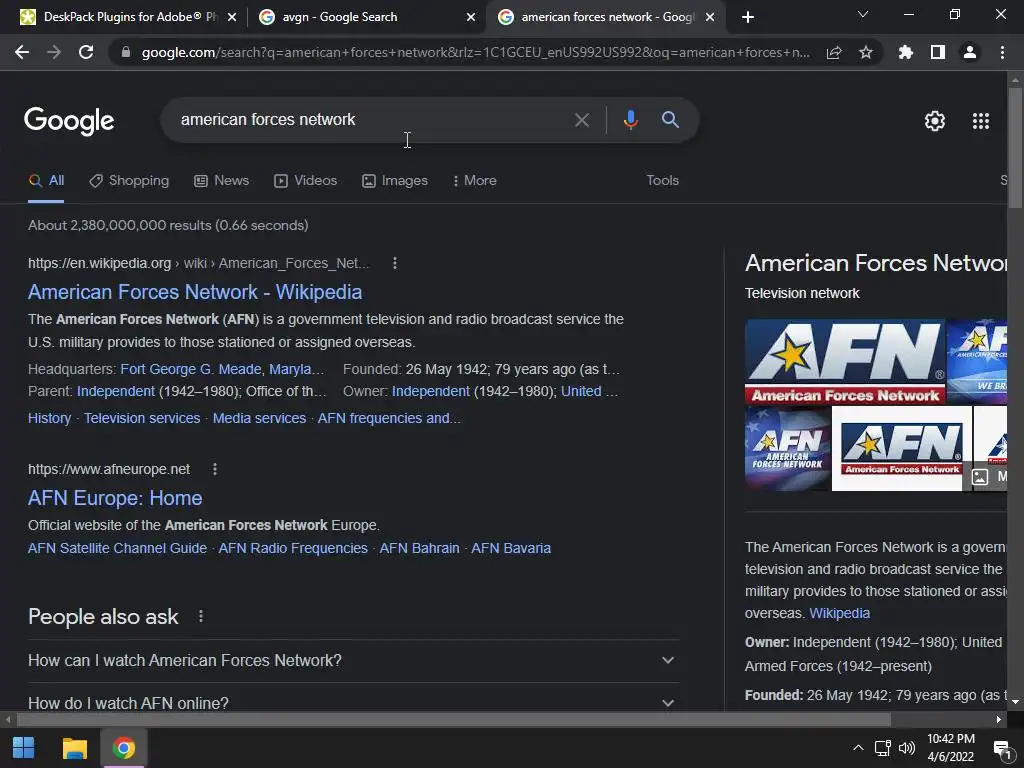The image size is (1024, 768).
Task: Close the DeskPack Plugins tab
Action: click(x=232, y=17)
